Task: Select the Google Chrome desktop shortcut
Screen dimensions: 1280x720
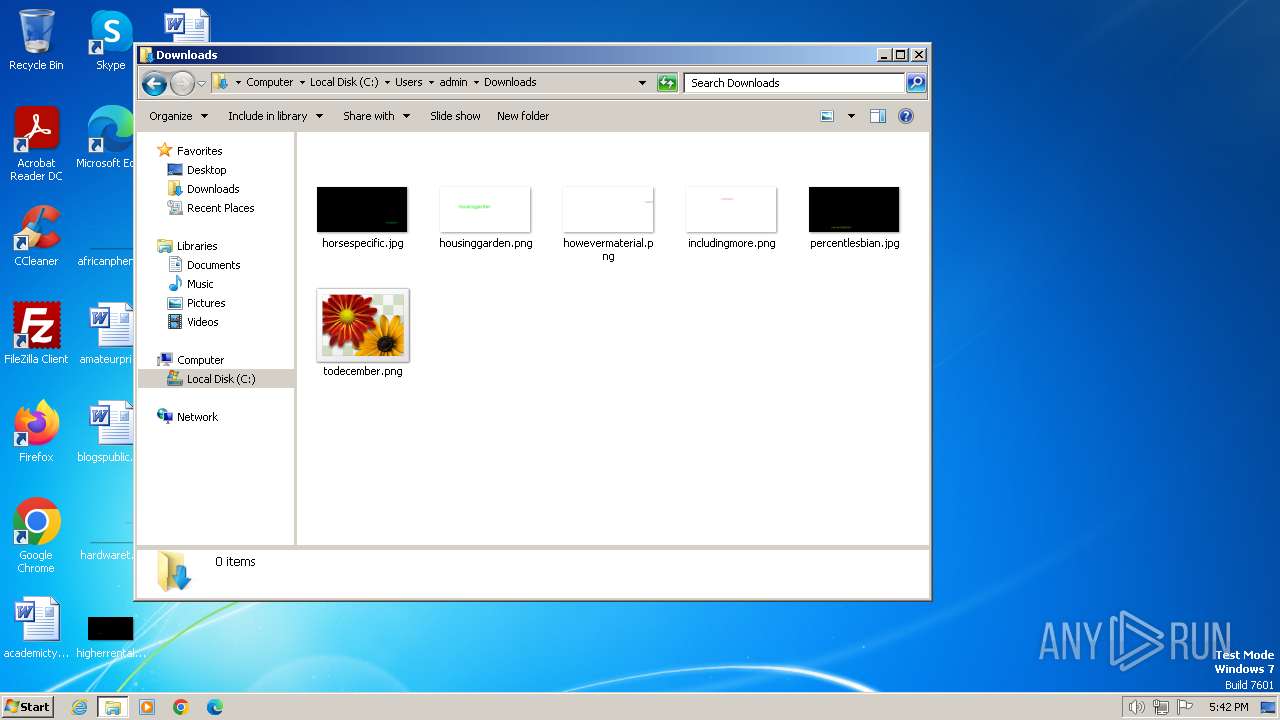Action: 36,536
